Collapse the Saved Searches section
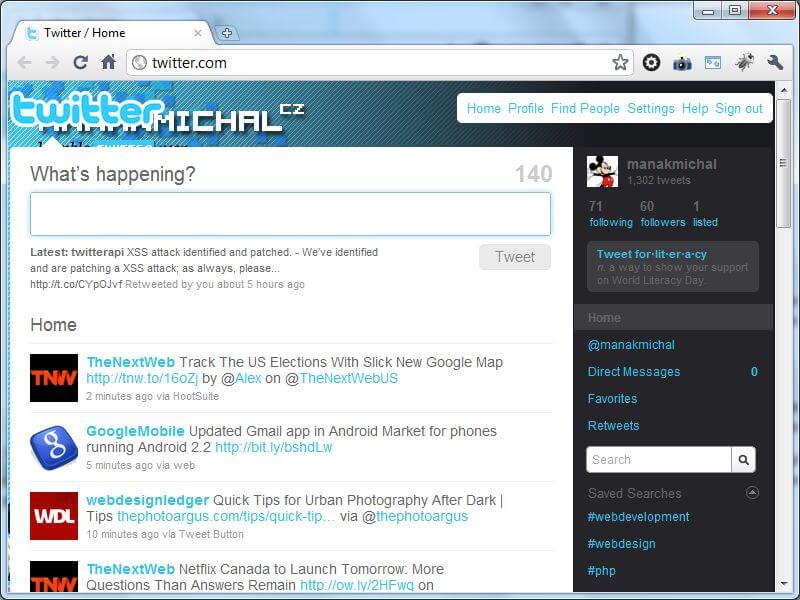The height and width of the screenshot is (600, 800). point(752,493)
